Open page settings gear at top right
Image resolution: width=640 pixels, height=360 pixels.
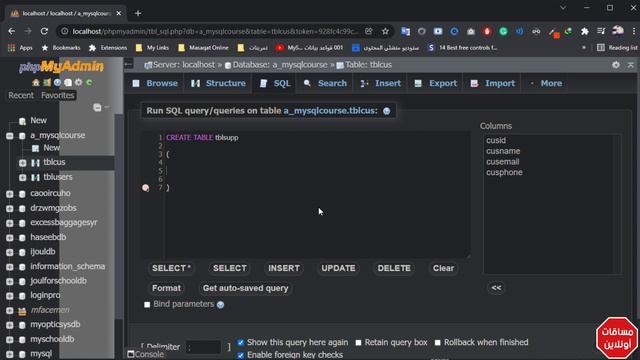pyautogui.click(x=616, y=65)
